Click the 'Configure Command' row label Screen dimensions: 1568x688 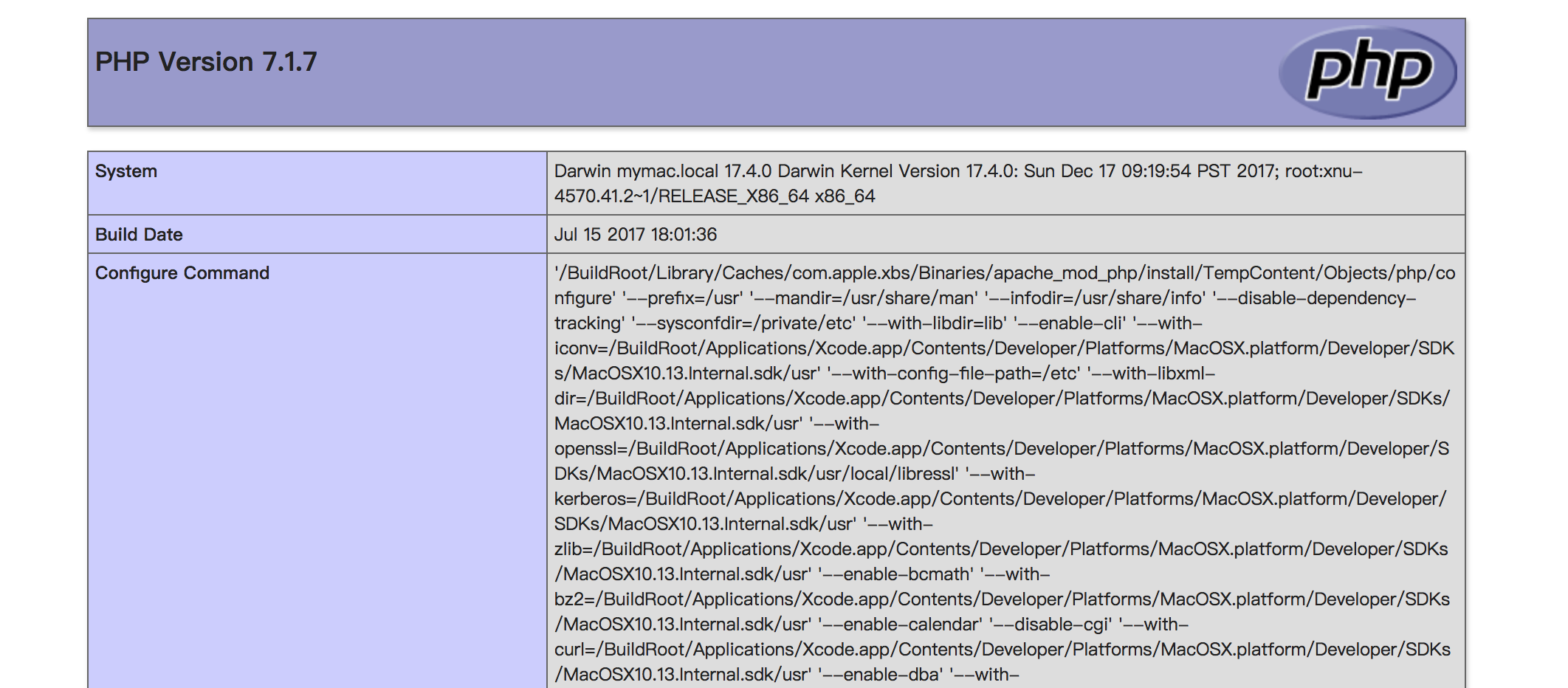(x=182, y=273)
